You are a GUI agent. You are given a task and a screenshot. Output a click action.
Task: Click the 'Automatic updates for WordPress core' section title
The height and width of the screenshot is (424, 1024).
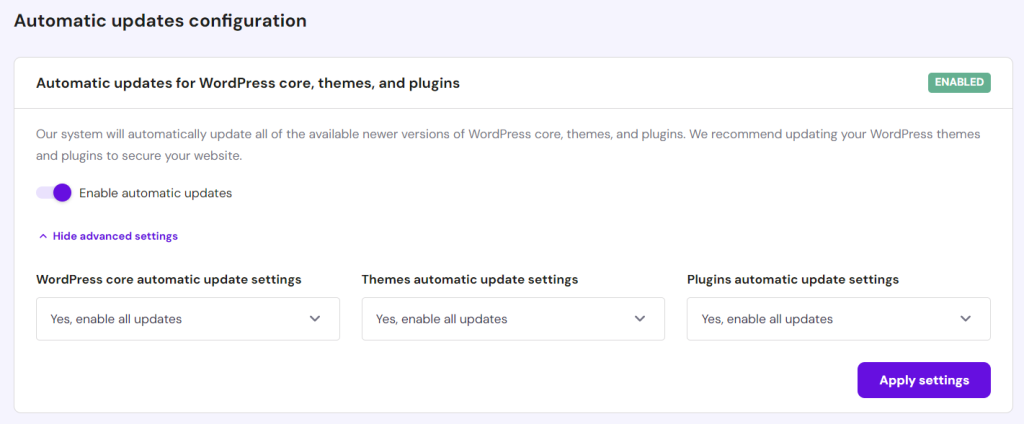(x=247, y=83)
